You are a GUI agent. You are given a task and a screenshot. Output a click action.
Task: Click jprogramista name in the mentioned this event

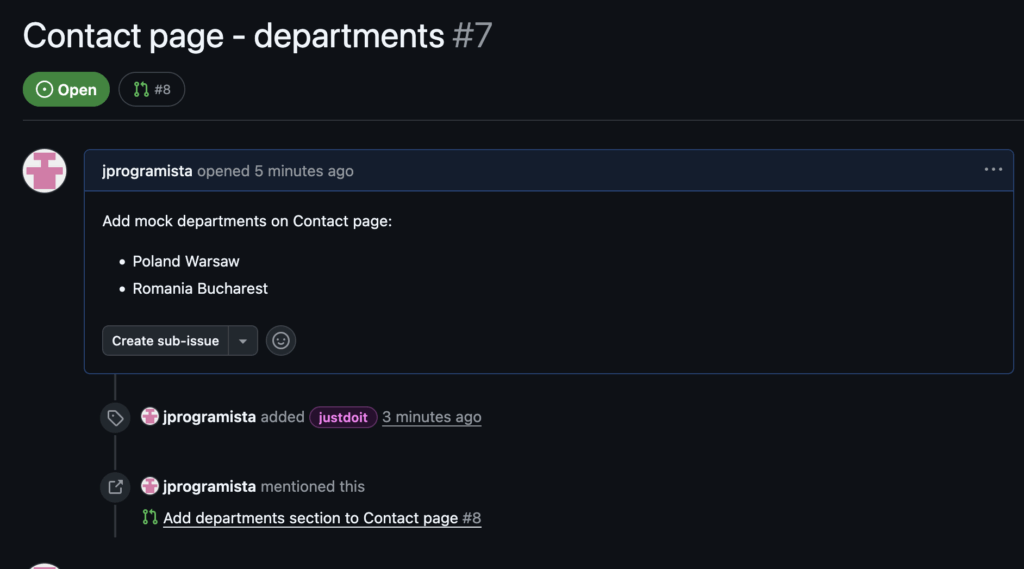210,487
